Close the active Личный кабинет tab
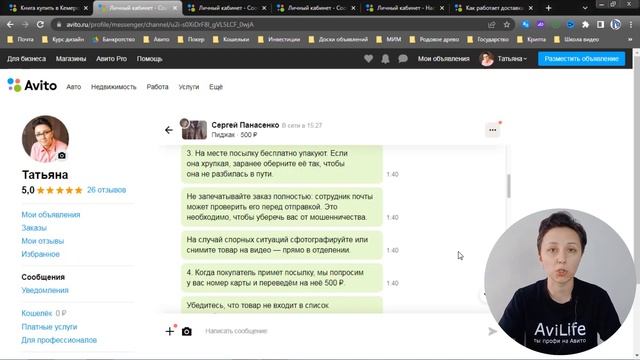 pyautogui.click(x=175, y=8)
